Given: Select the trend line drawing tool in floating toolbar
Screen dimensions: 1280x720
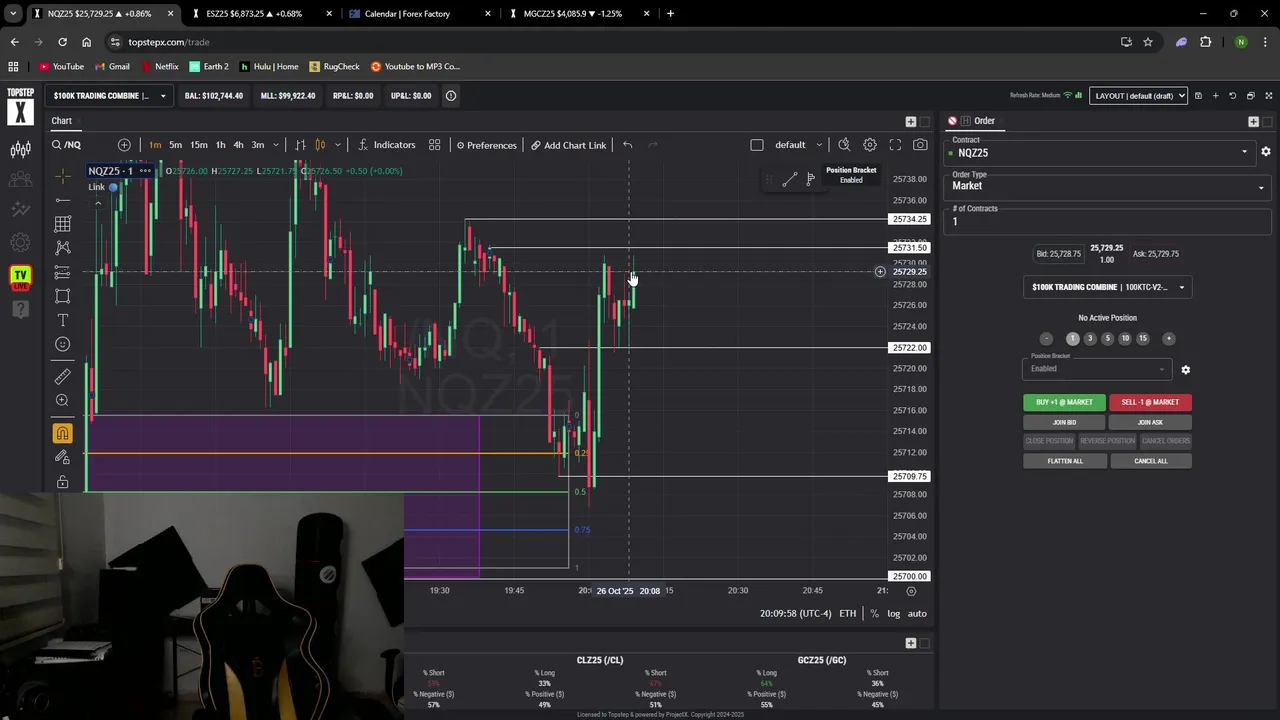Looking at the screenshot, I should point(789,179).
